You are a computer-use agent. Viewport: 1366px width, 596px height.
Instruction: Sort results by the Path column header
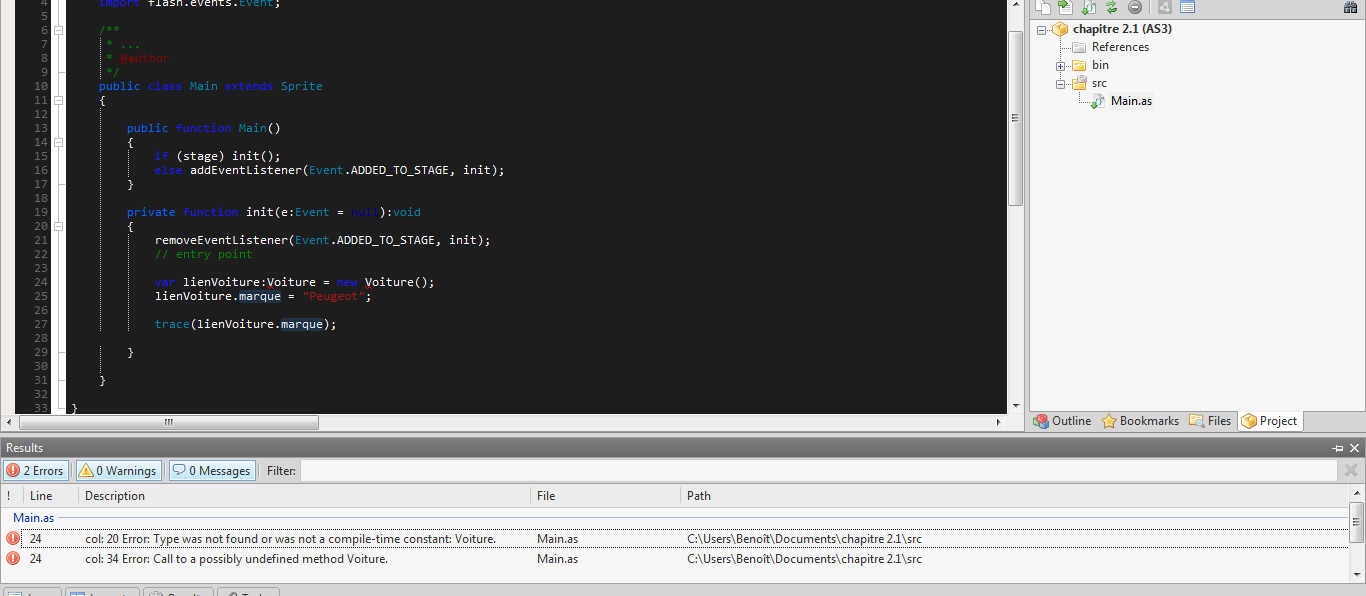[1014, 496]
